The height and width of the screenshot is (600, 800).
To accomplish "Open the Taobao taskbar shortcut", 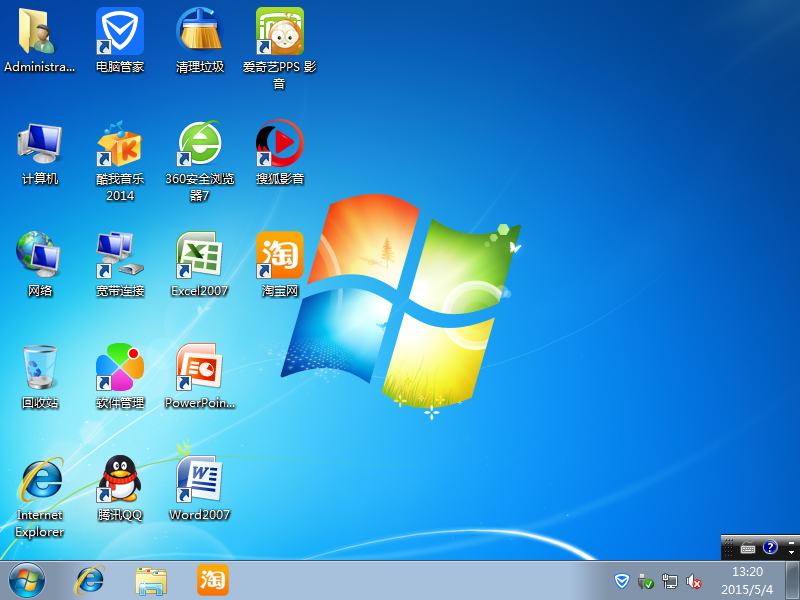I will (x=213, y=580).
